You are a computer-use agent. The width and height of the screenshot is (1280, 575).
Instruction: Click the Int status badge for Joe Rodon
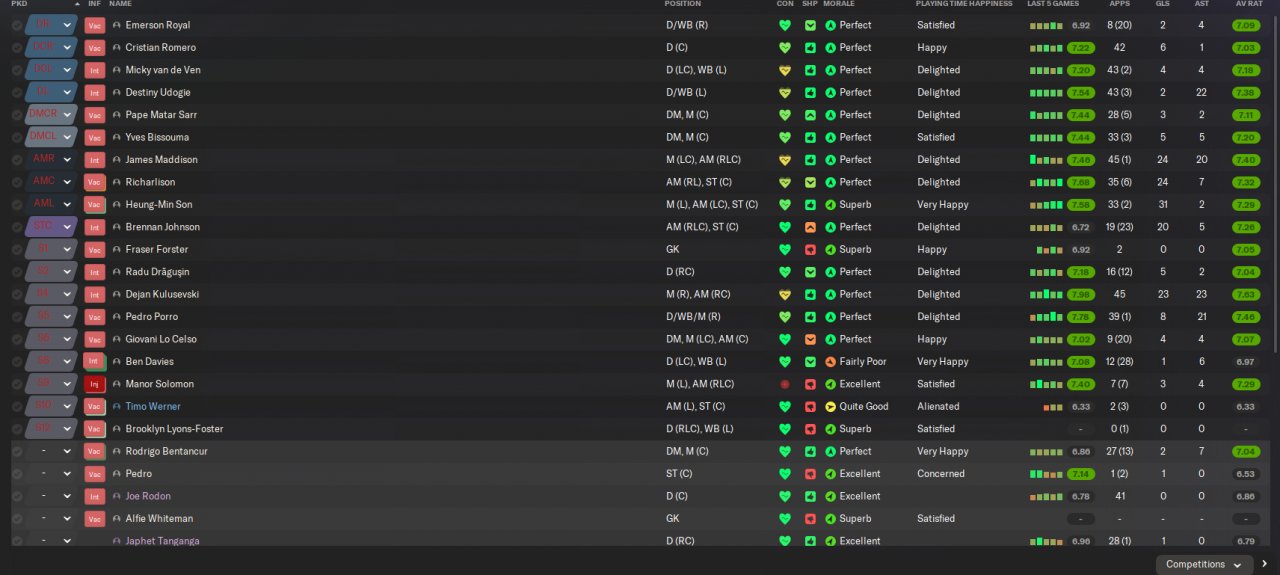click(95, 496)
